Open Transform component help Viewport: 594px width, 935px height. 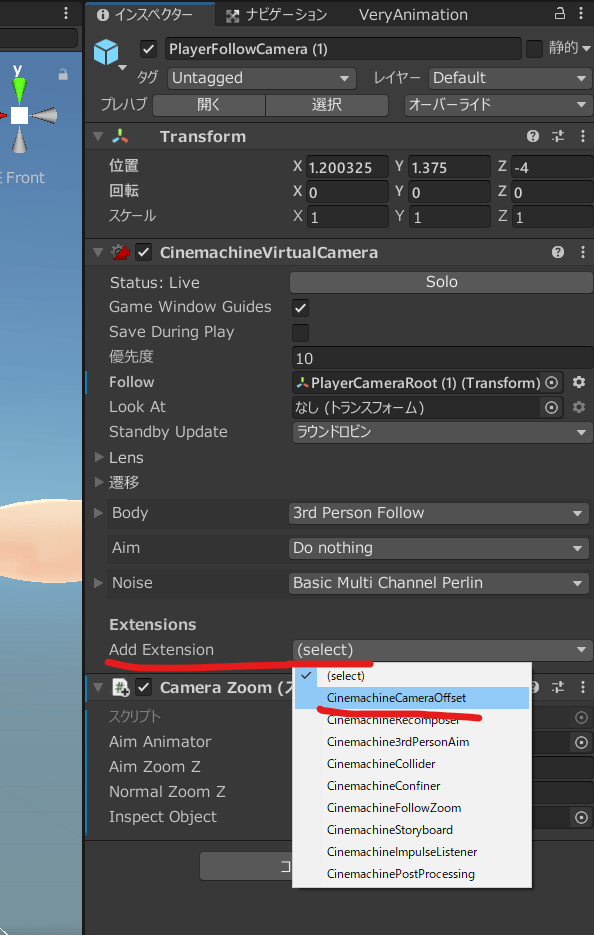point(533,137)
